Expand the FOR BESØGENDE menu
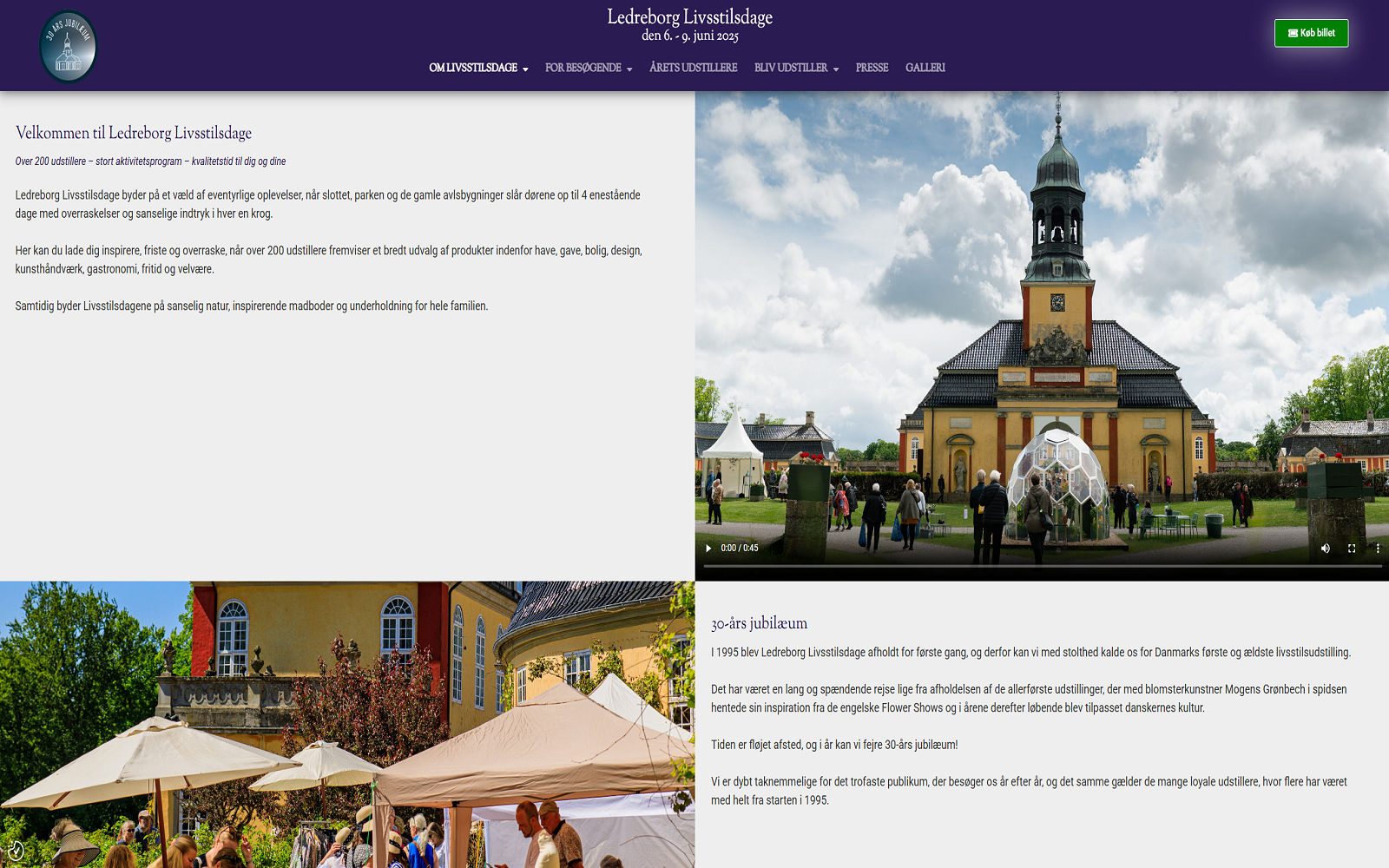Screen dimensions: 1389x868 [589, 68]
